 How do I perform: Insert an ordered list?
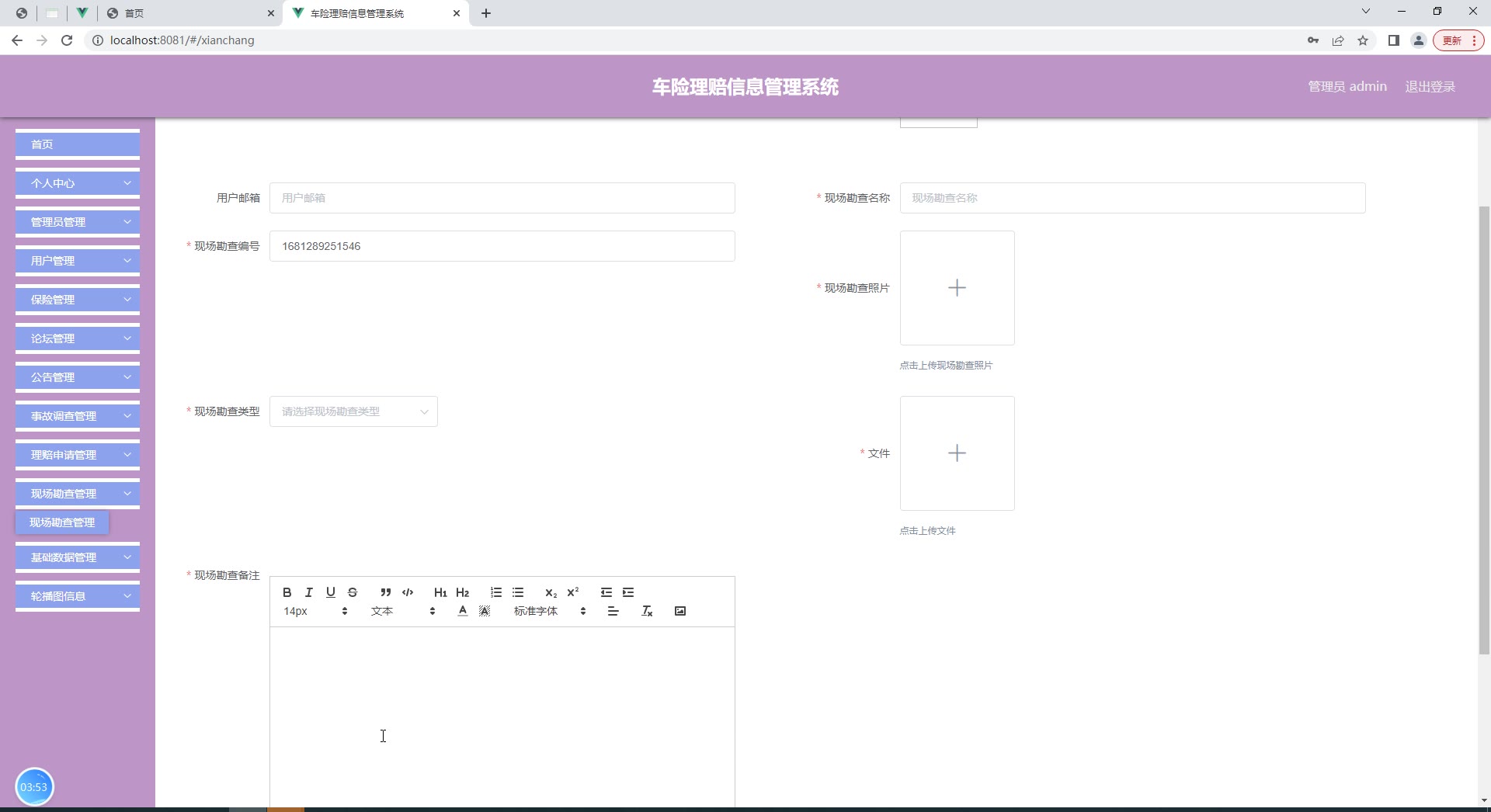pyautogui.click(x=496, y=592)
